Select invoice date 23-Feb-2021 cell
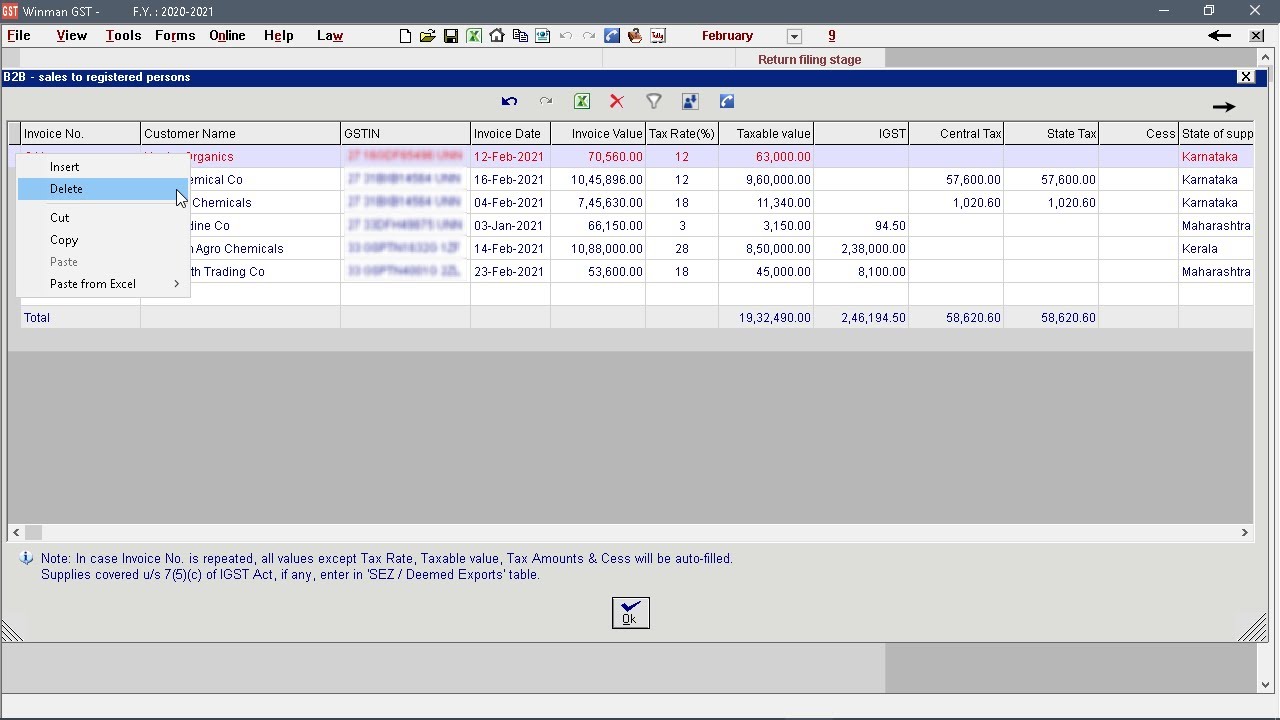 click(511, 272)
